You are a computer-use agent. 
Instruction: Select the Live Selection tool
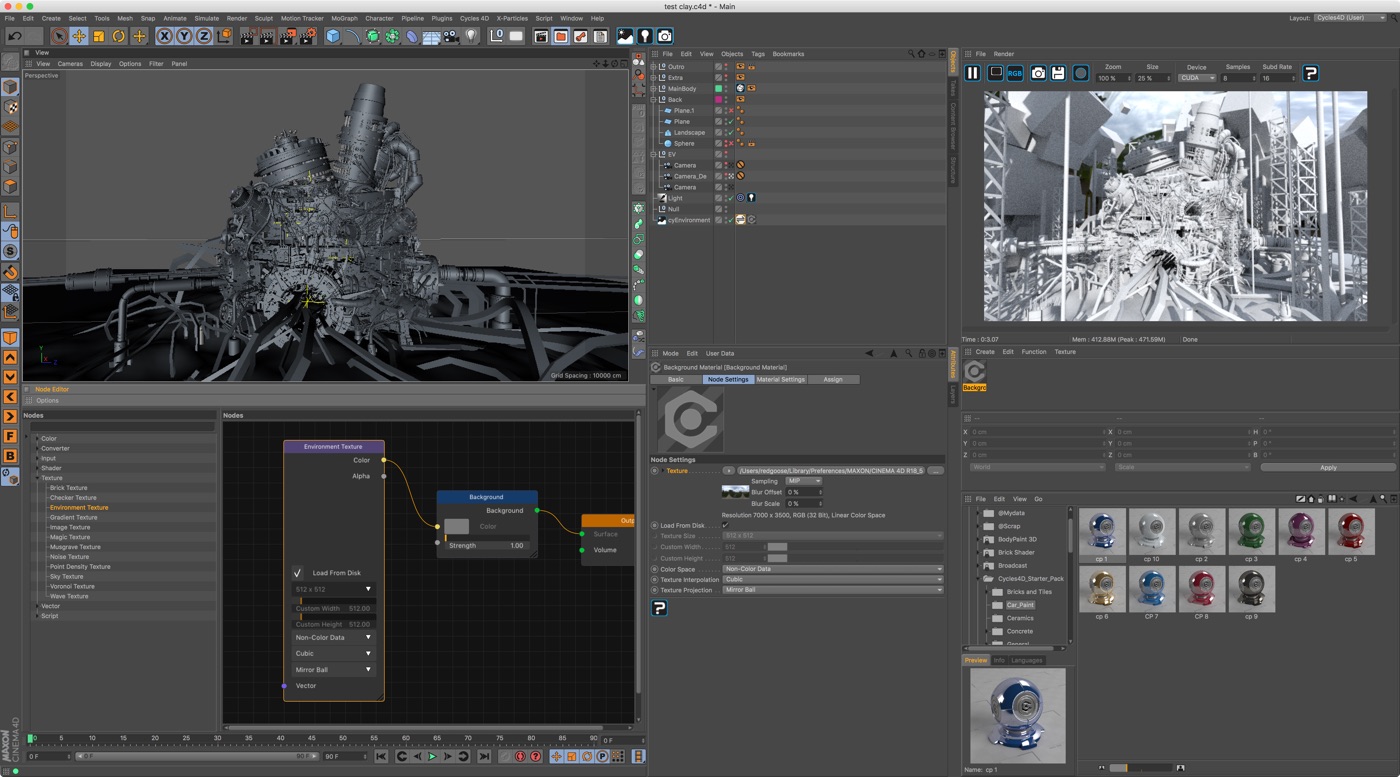click(59, 36)
